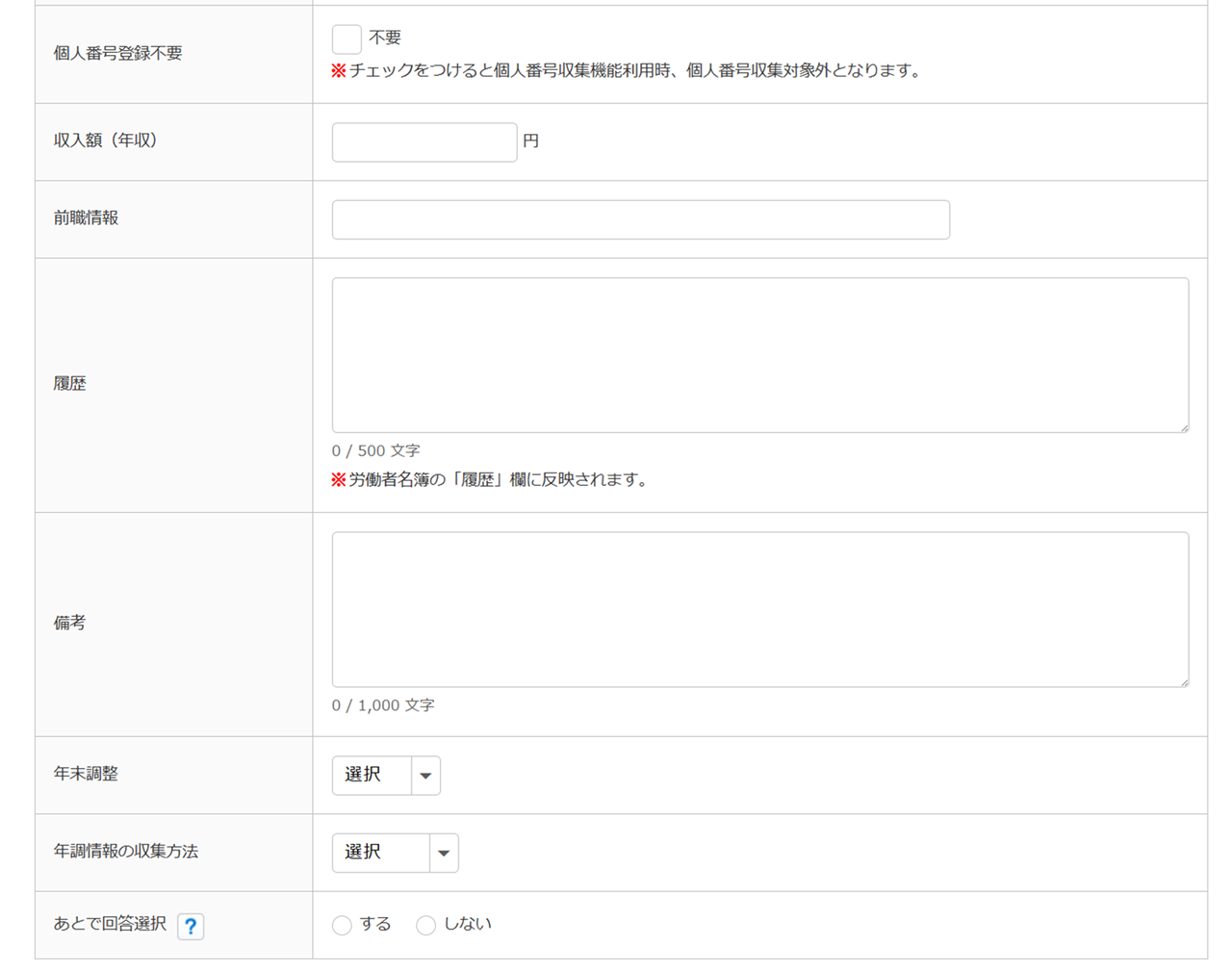Click the red 個人番号収集対象外 note text
Screen dimensions: 1232x970
(x=634, y=70)
